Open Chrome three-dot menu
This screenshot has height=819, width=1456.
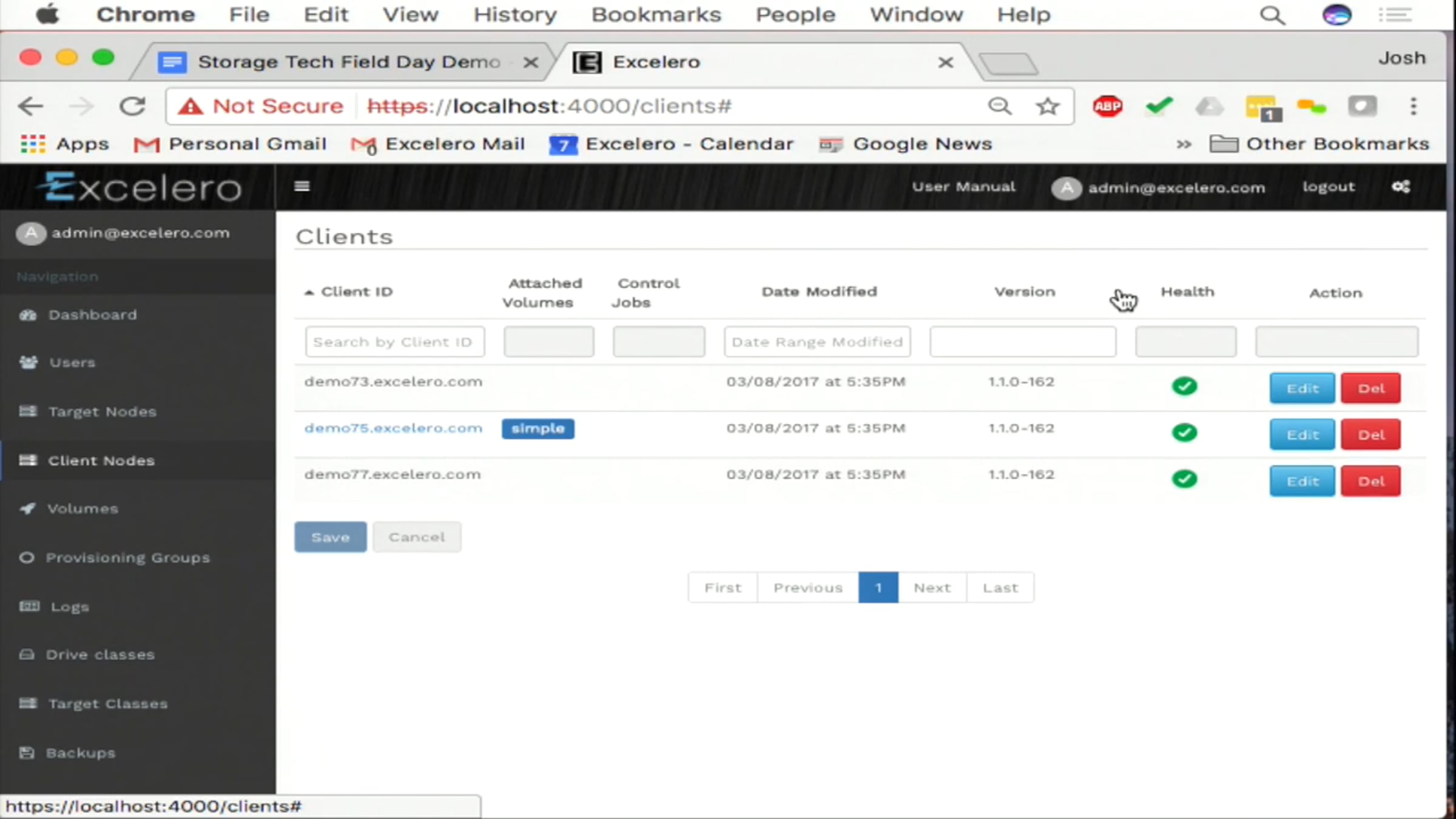(x=1414, y=107)
